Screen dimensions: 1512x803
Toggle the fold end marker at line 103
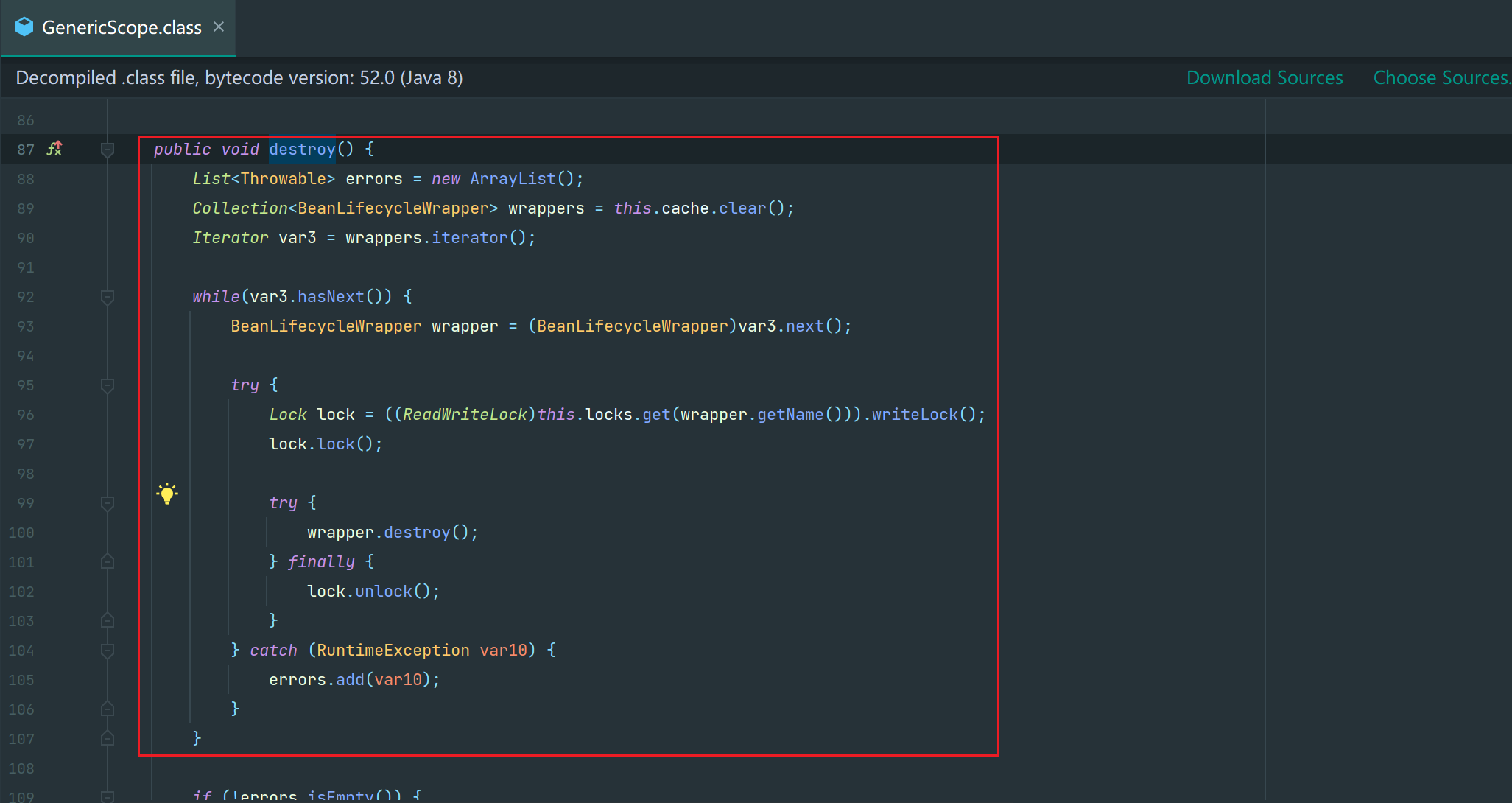(x=108, y=621)
